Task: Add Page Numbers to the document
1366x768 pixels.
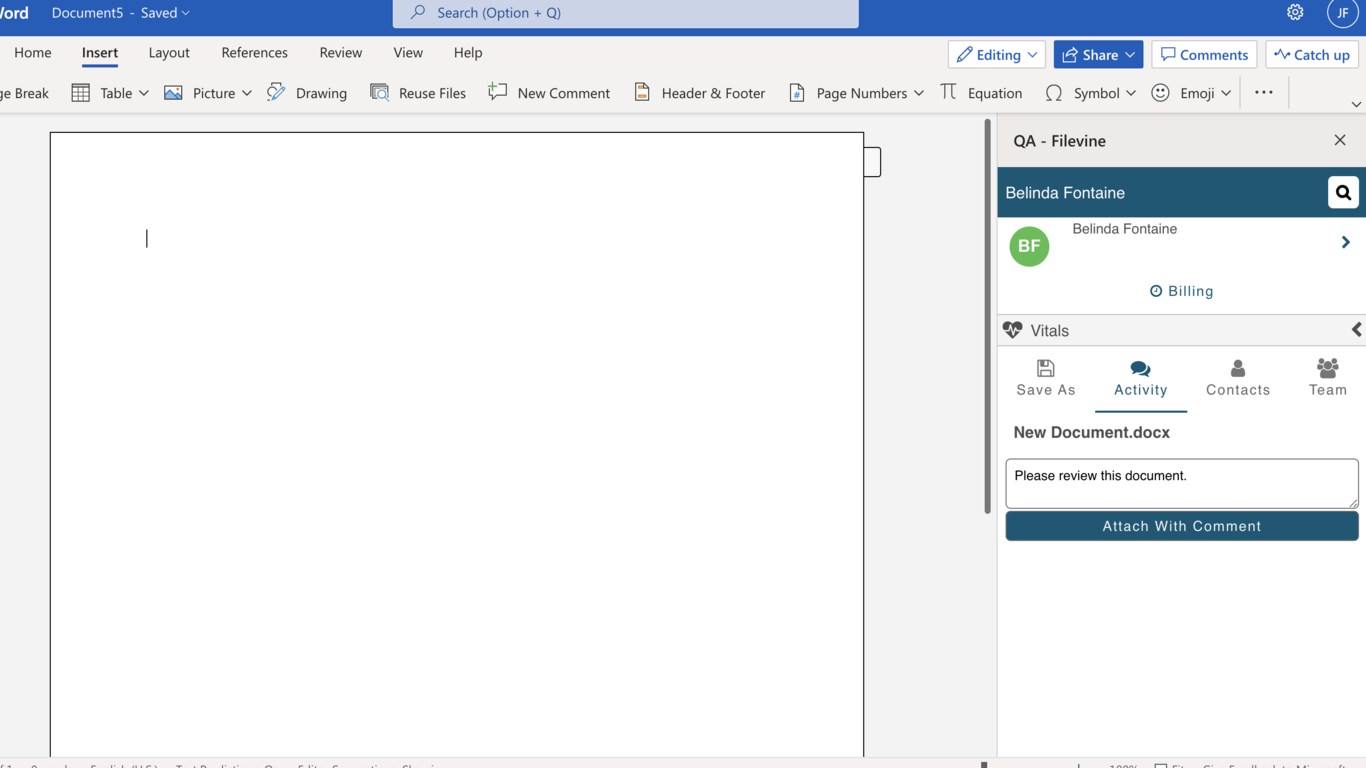Action: pyautogui.click(x=848, y=93)
